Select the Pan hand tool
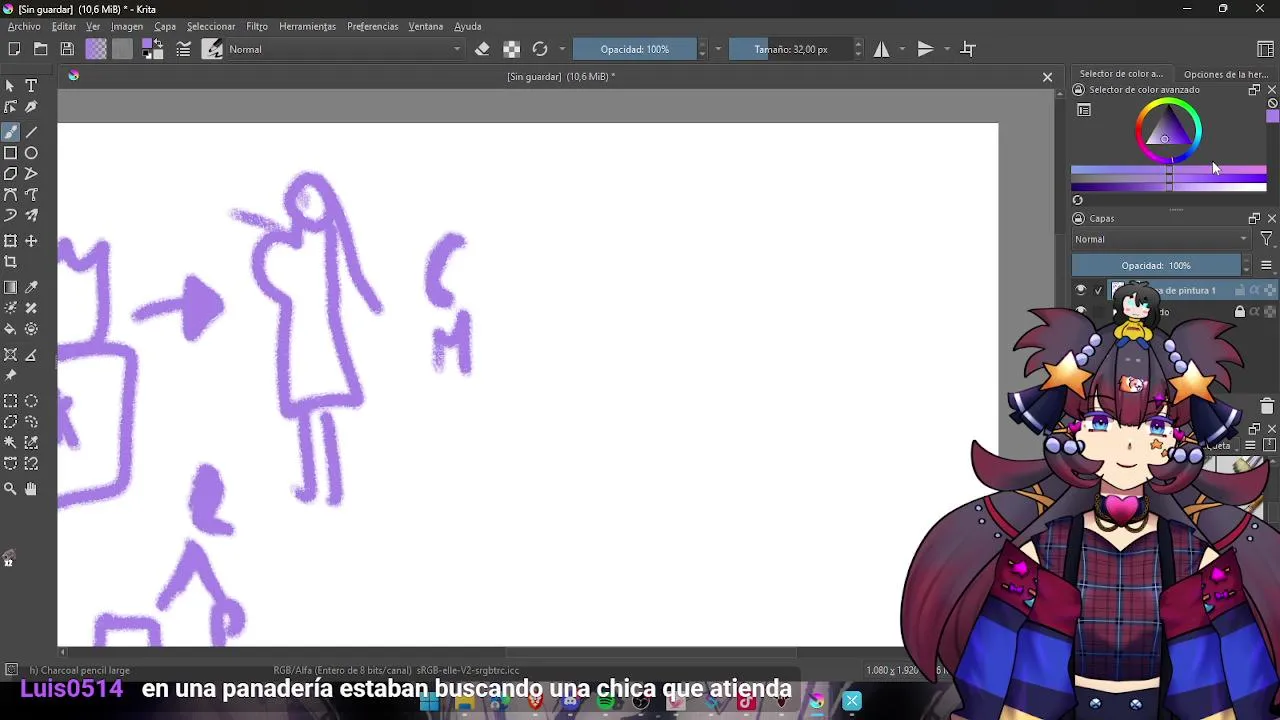Viewport: 1280px width, 720px height. 31,489
